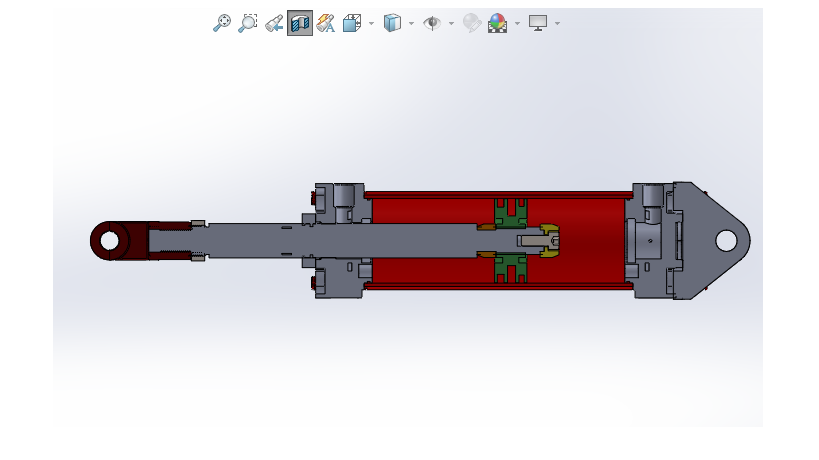The height and width of the screenshot is (460, 819).
Task: Click the View Settings monitor icon
Action: (x=538, y=23)
